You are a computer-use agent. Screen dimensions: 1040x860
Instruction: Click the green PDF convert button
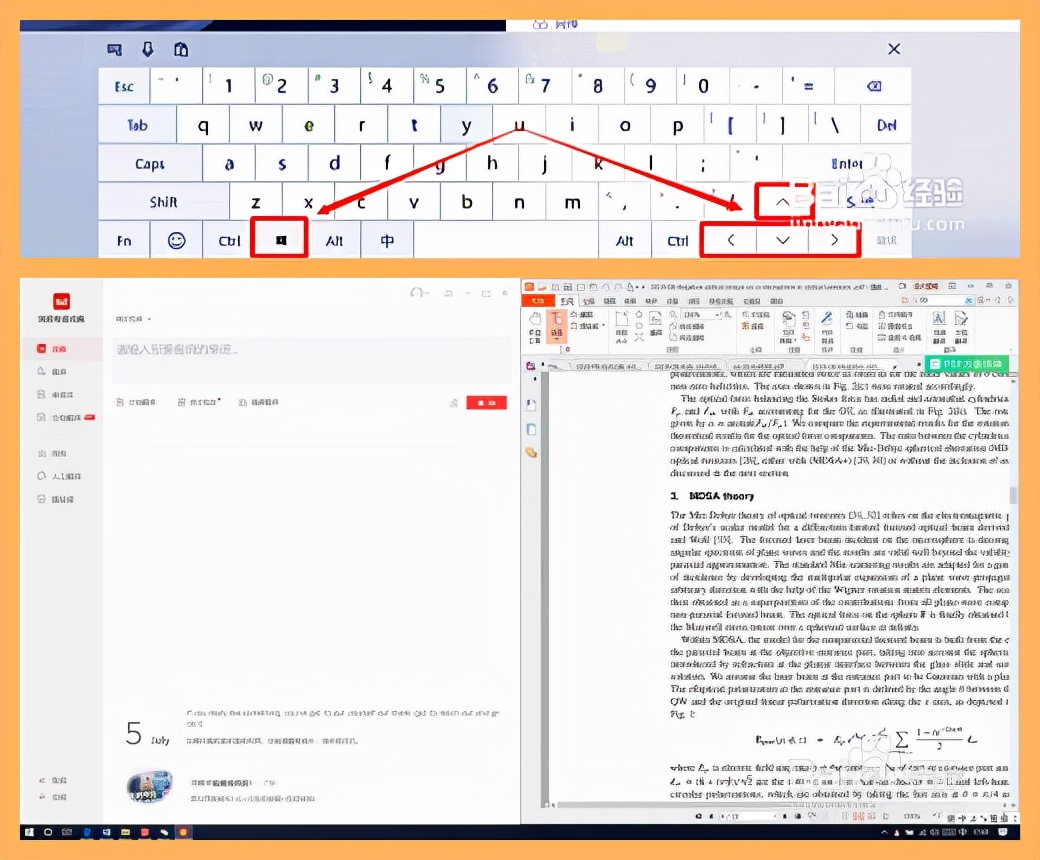[x=966, y=363]
